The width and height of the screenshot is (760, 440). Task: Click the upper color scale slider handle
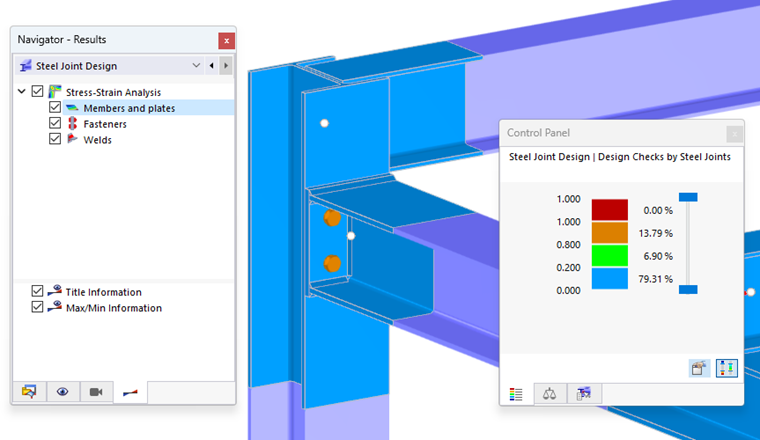coord(688,197)
